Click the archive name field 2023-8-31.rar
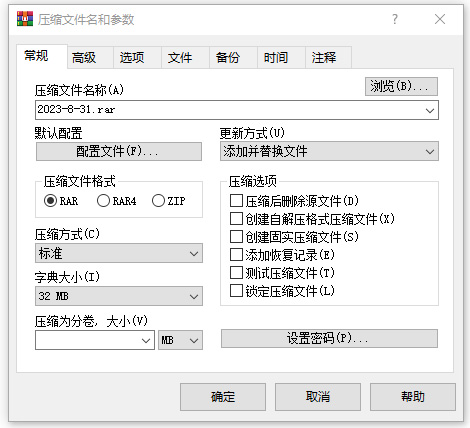 [x=237, y=110]
